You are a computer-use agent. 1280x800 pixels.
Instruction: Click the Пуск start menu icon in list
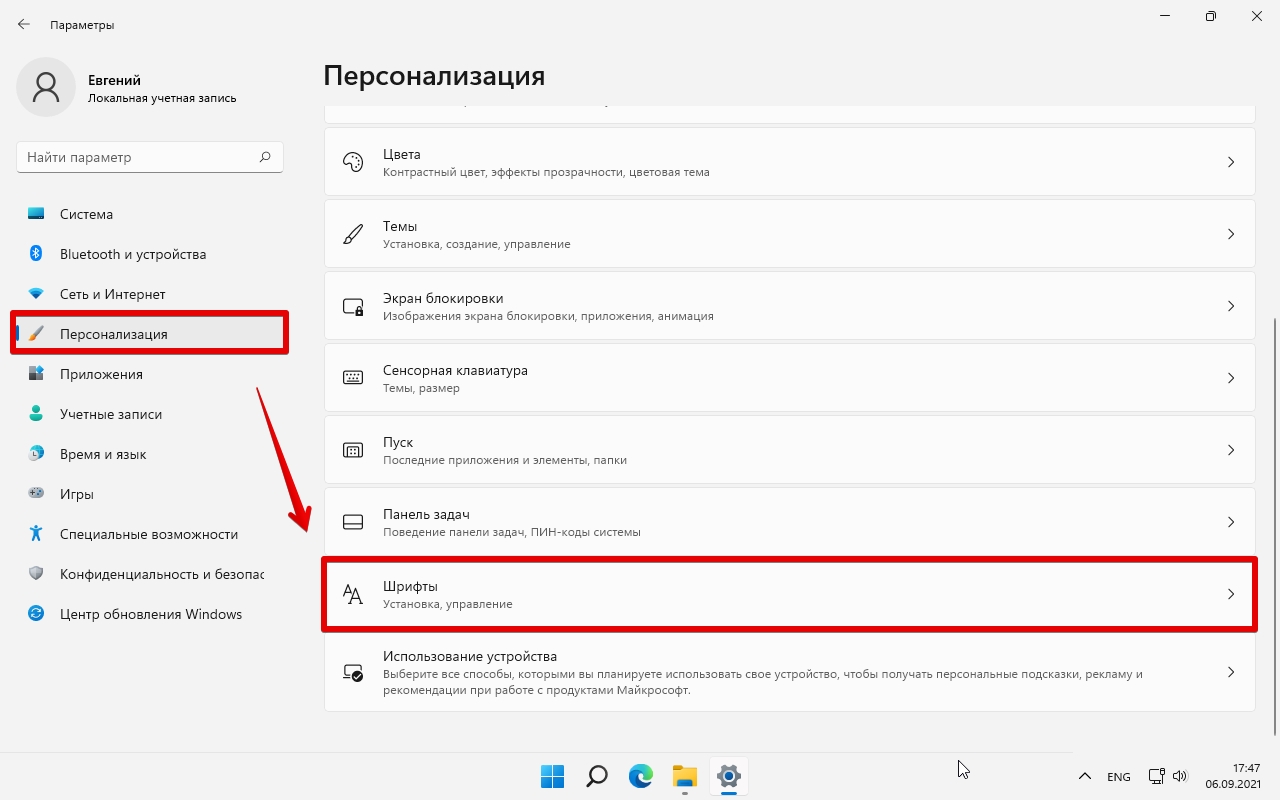tap(353, 450)
